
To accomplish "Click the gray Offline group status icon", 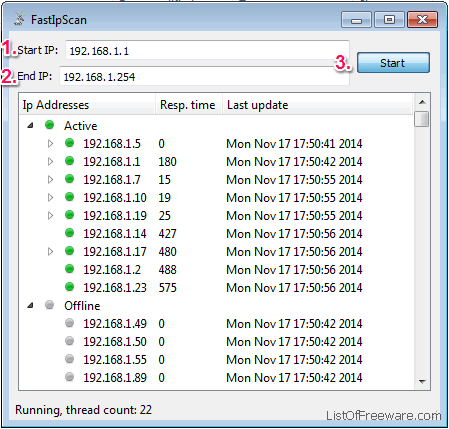I will click(x=50, y=305).
